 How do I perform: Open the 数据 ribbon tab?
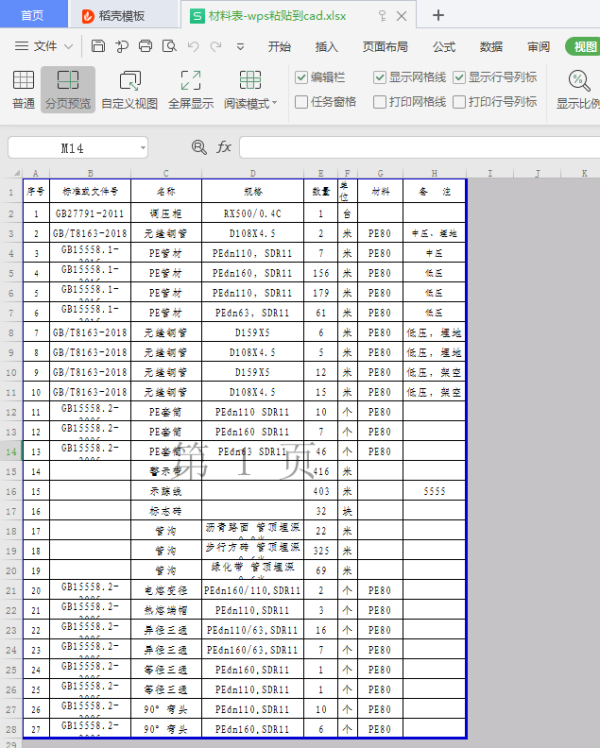click(491, 47)
